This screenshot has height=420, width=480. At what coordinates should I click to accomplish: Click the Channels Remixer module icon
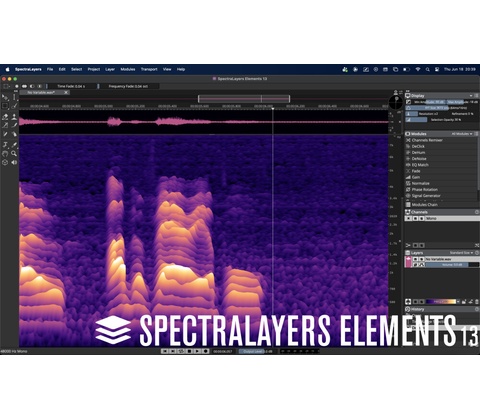pos(408,140)
